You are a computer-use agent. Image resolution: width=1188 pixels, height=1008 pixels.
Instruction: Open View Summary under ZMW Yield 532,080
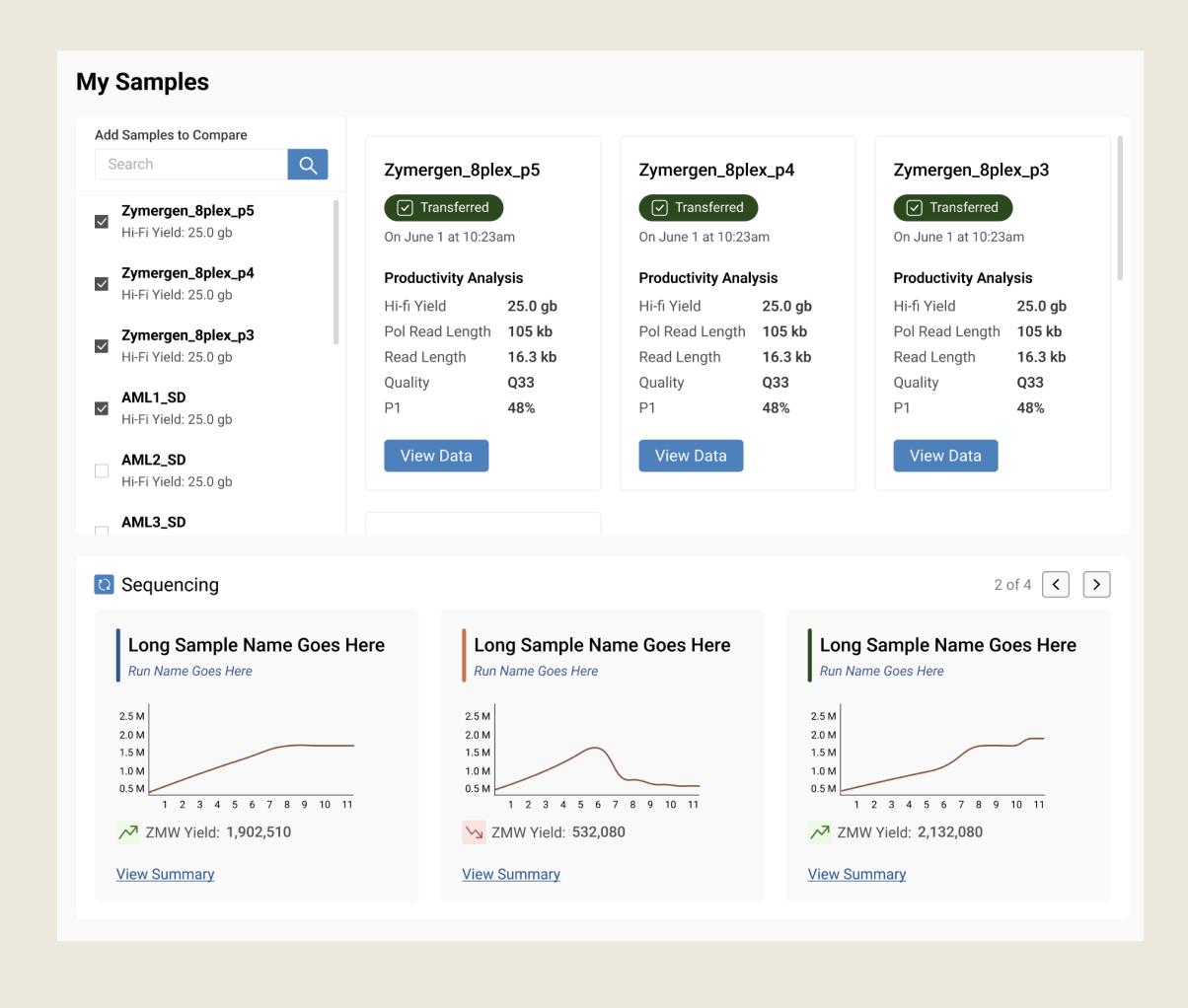(x=511, y=874)
